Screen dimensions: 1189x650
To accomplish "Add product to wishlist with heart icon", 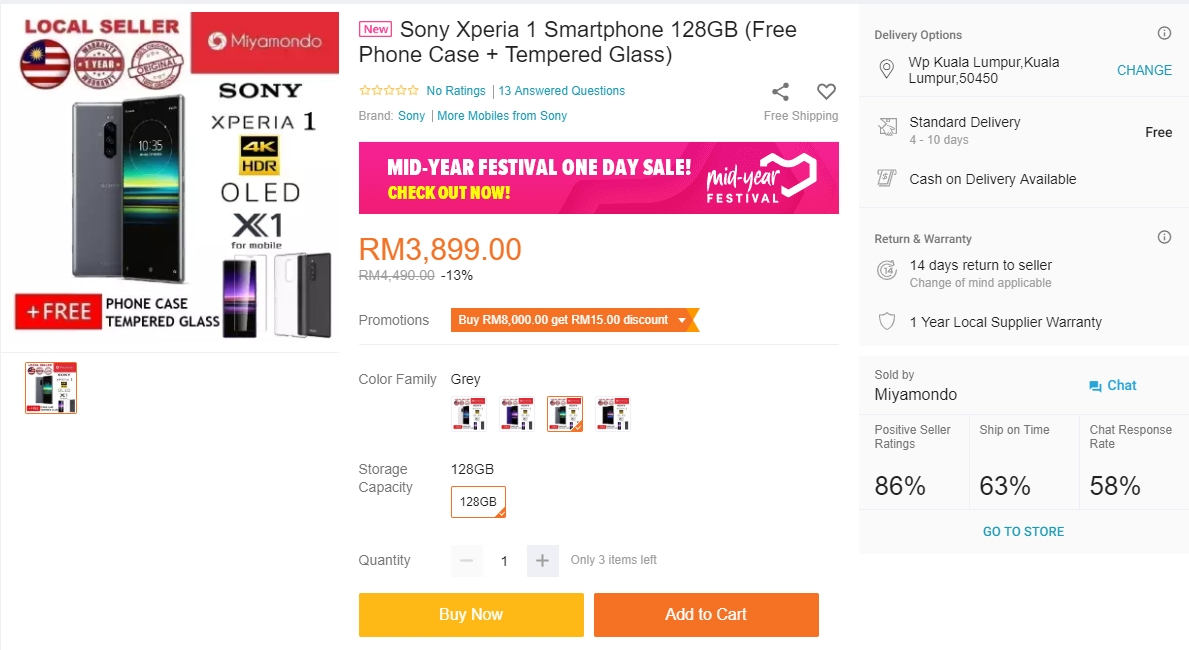I will coord(826,92).
